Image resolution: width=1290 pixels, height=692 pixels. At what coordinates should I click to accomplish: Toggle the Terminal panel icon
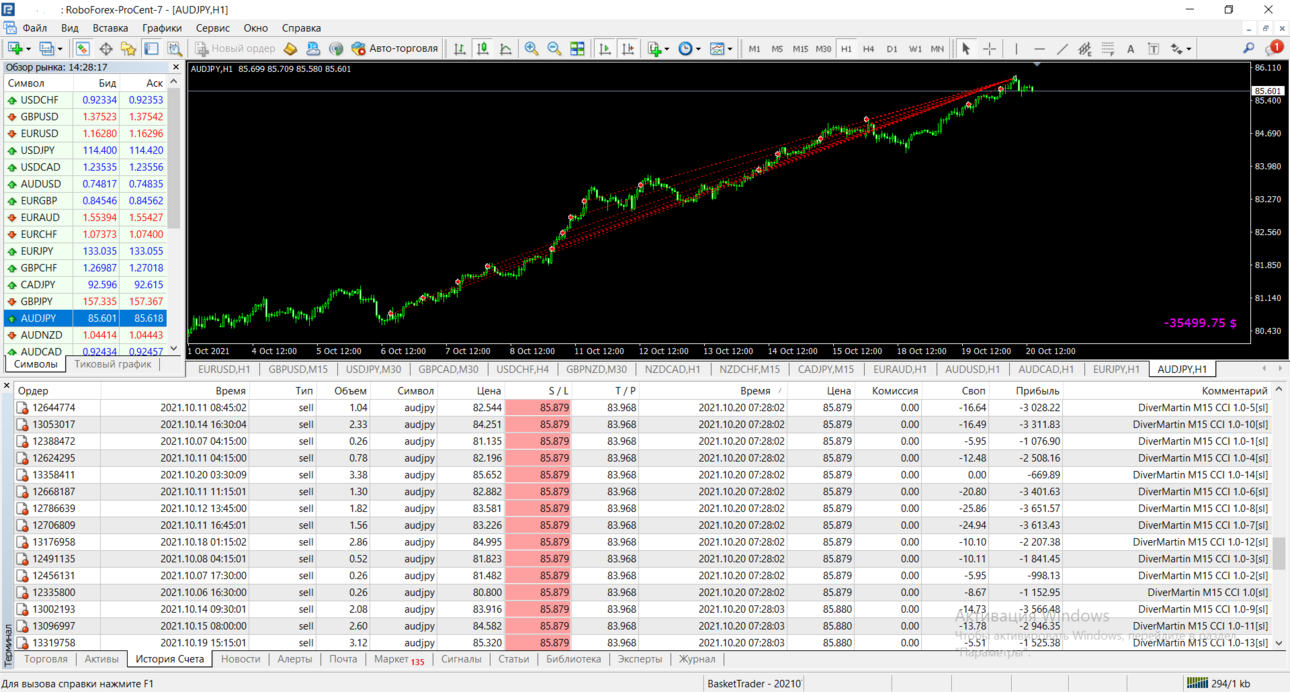pyautogui.click(x=151, y=48)
